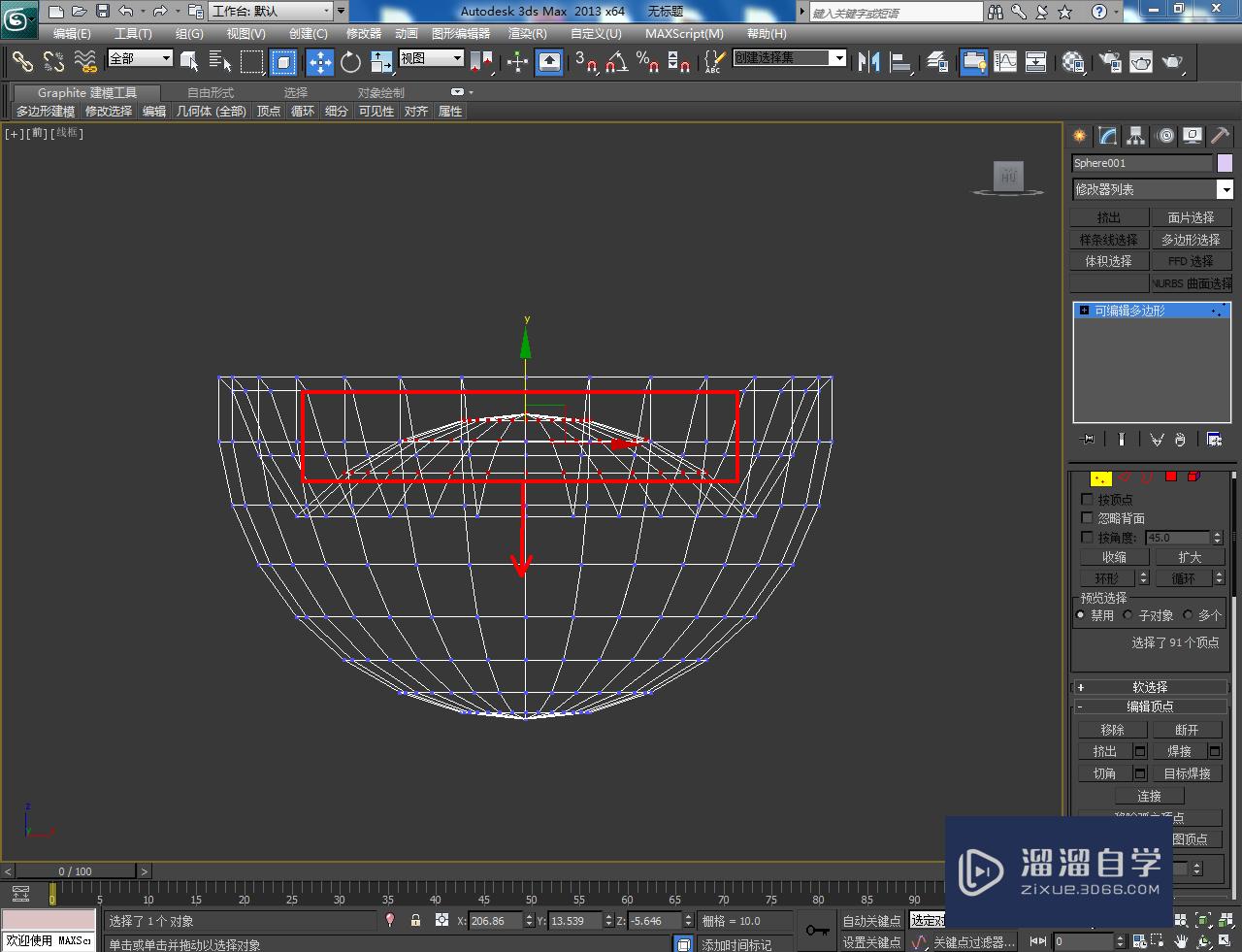Click the 目标焊接 button

coord(1187,773)
